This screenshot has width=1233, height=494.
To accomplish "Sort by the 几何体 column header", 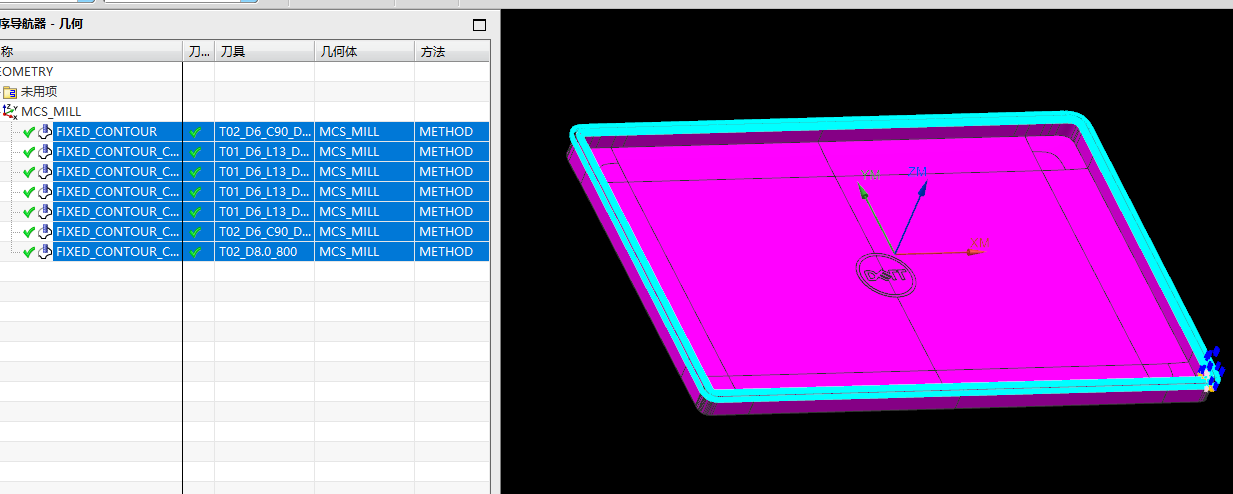I will (x=364, y=51).
